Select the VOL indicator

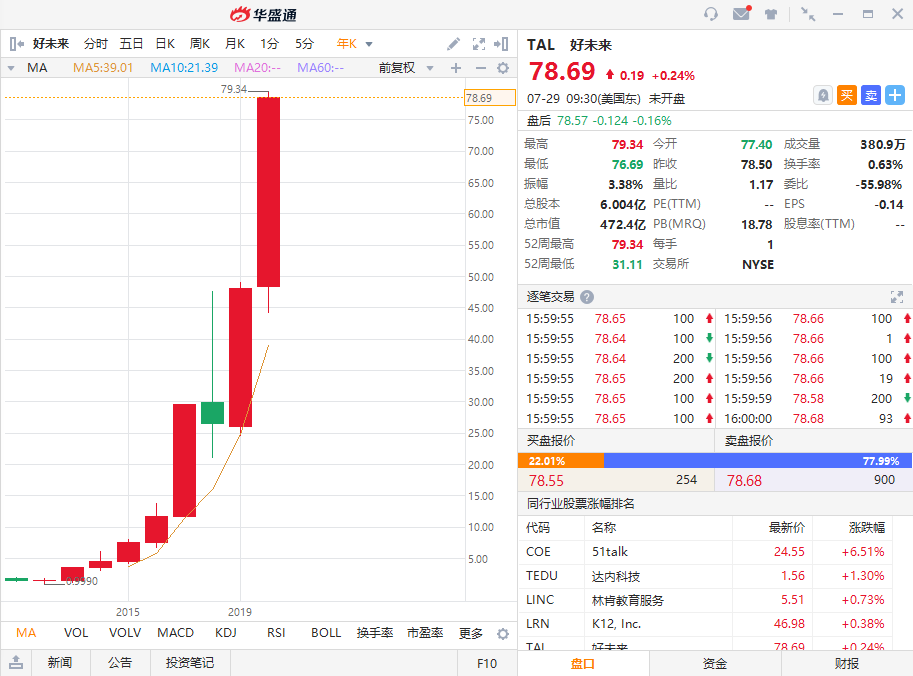point(76,633)
